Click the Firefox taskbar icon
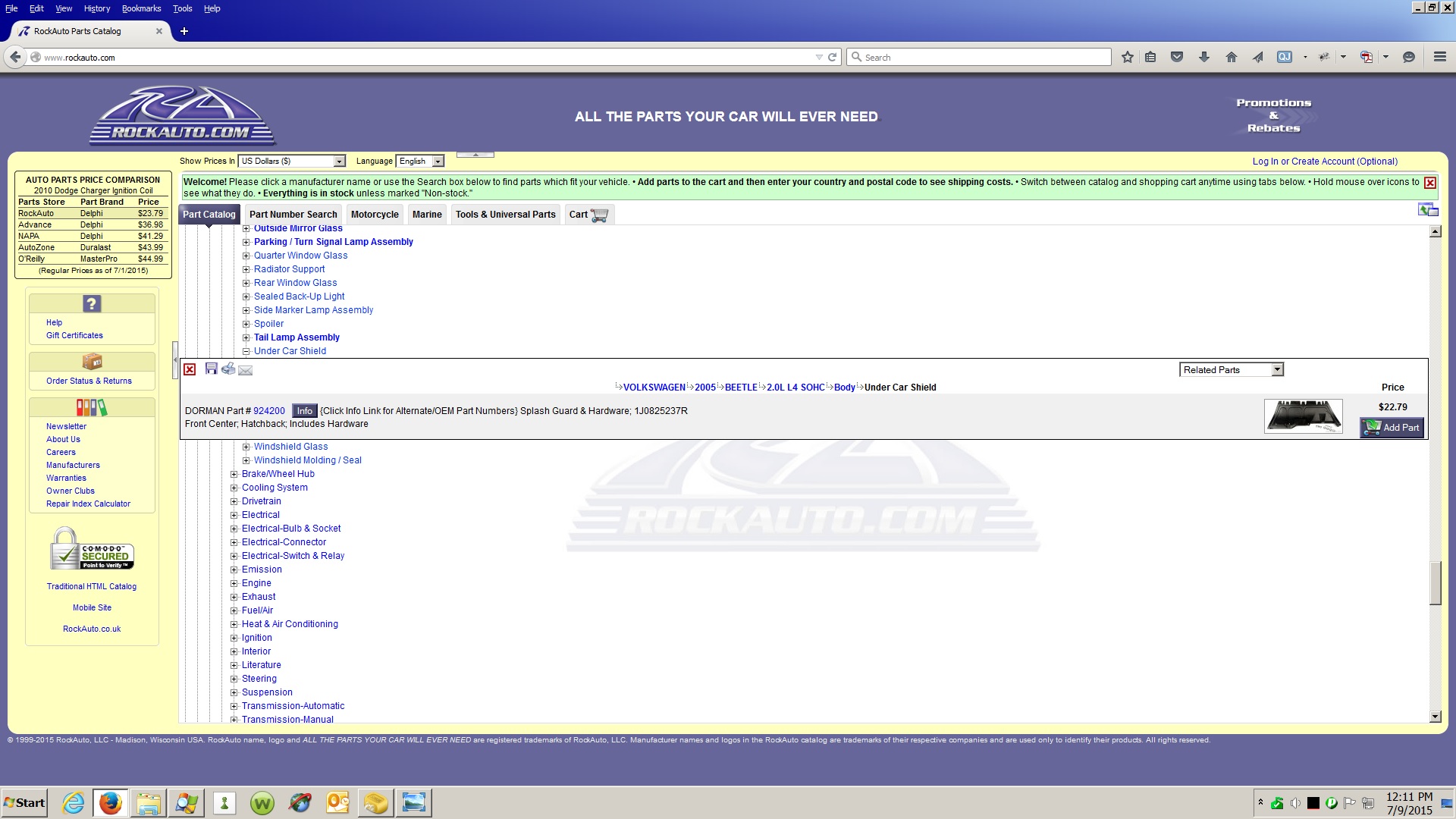This screenshot has height=819, width=1456. point(111,802)
